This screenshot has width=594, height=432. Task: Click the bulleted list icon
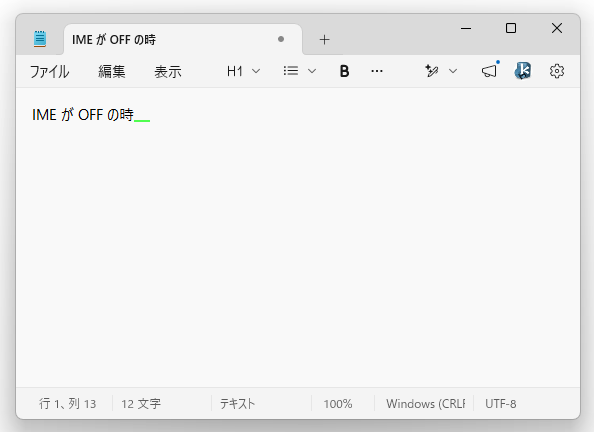point(291,71)
